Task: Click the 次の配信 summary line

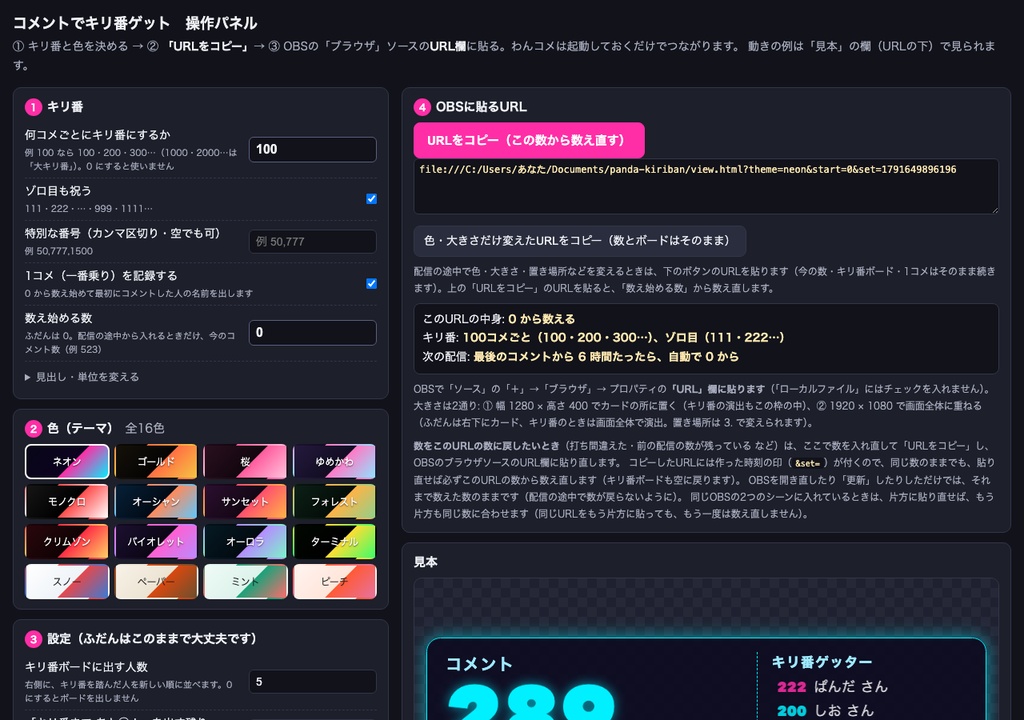Action: pos(581,357)
